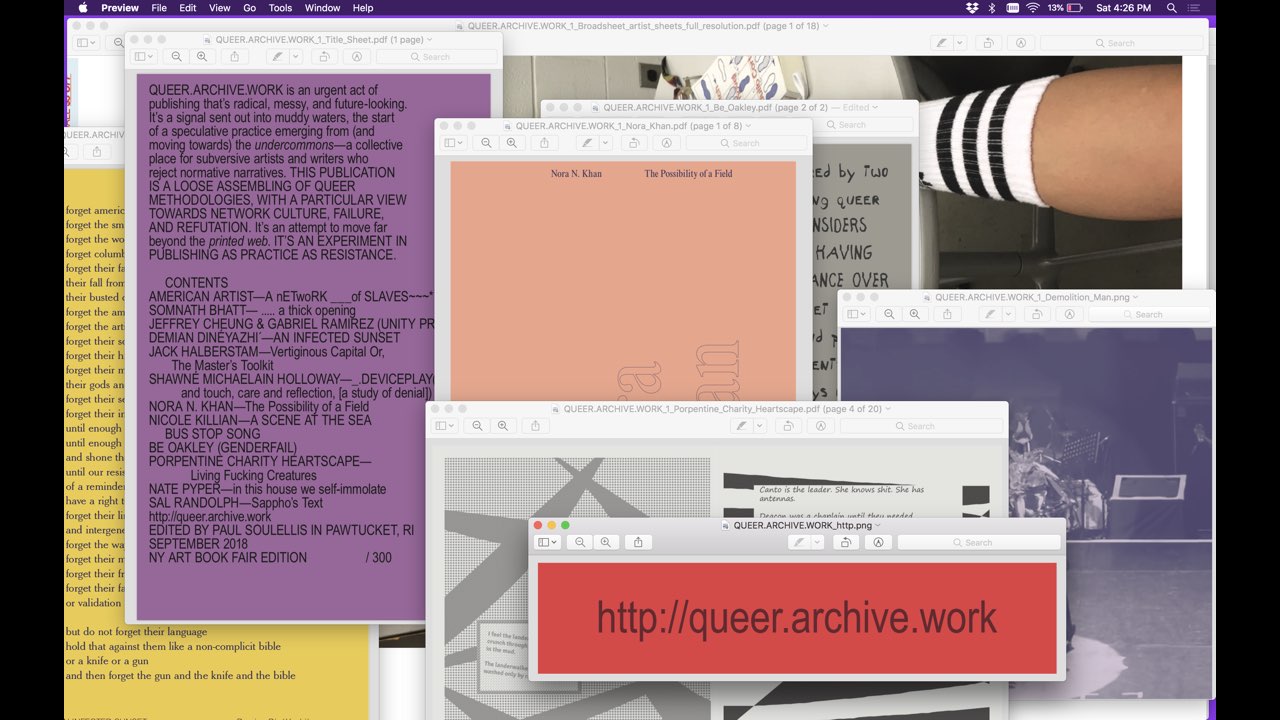Image resolution: width=1280 pixels, height=720 pixels.
Task: Open the Dropbox menu bar icon
Action: pyautogui.click(x=972, y=8)
